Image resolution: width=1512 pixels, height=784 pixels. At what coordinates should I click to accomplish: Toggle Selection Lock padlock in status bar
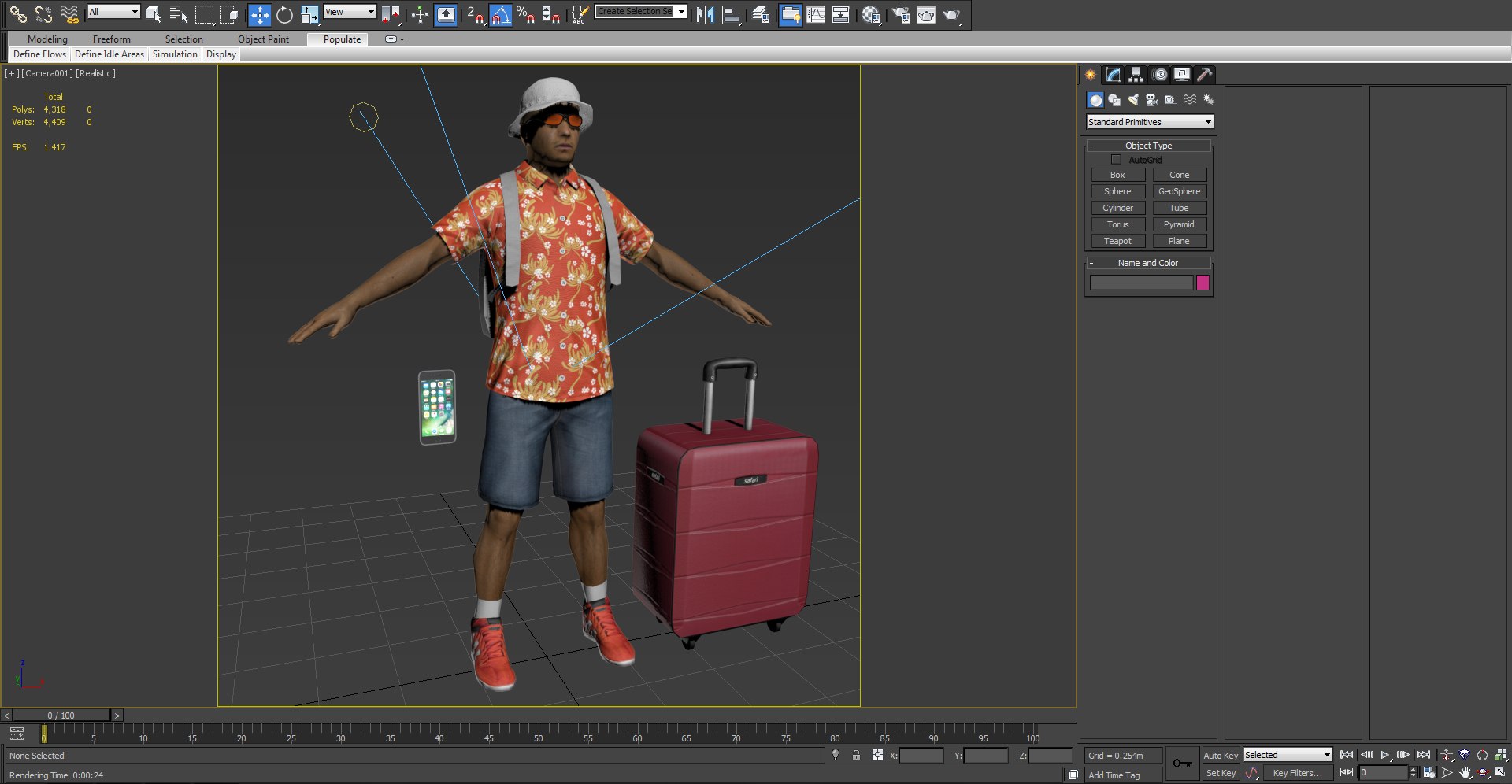point(856,755)
